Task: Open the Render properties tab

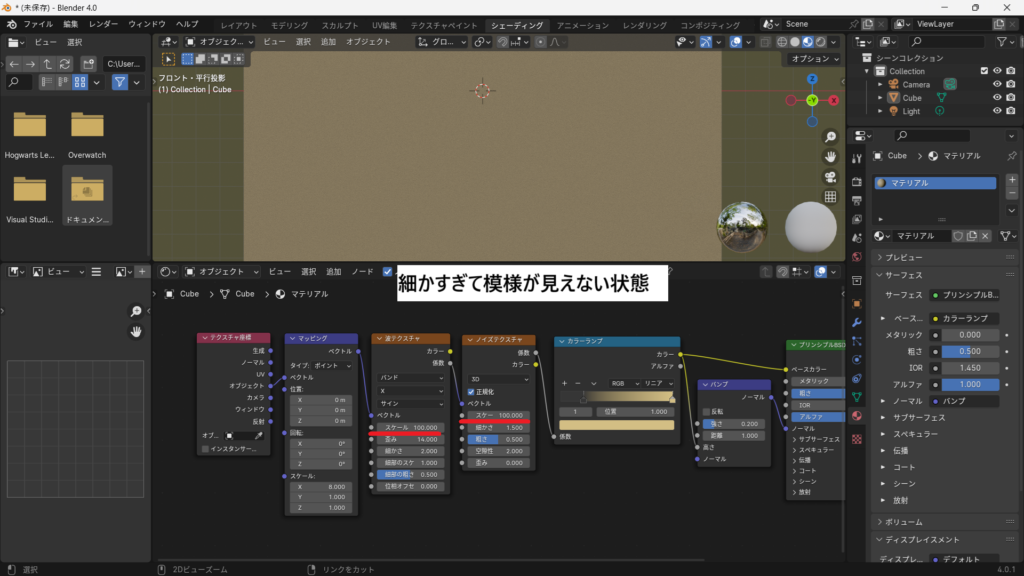Action: (x=857, y=181)
